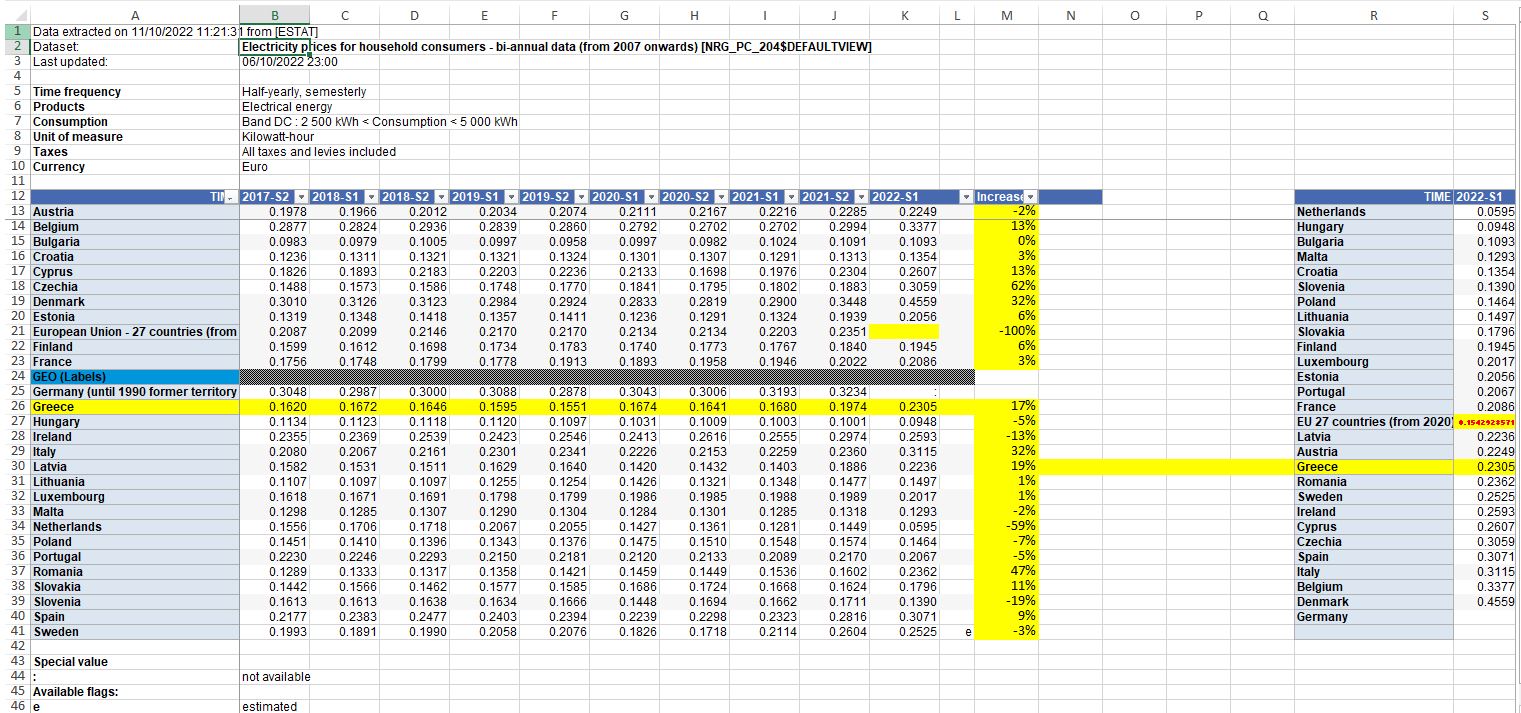The height and width of the screenshot is (713, 1521).
Task: Open the 2018-S1 filter dropdown arrow
Action: [x=371, y=197]
